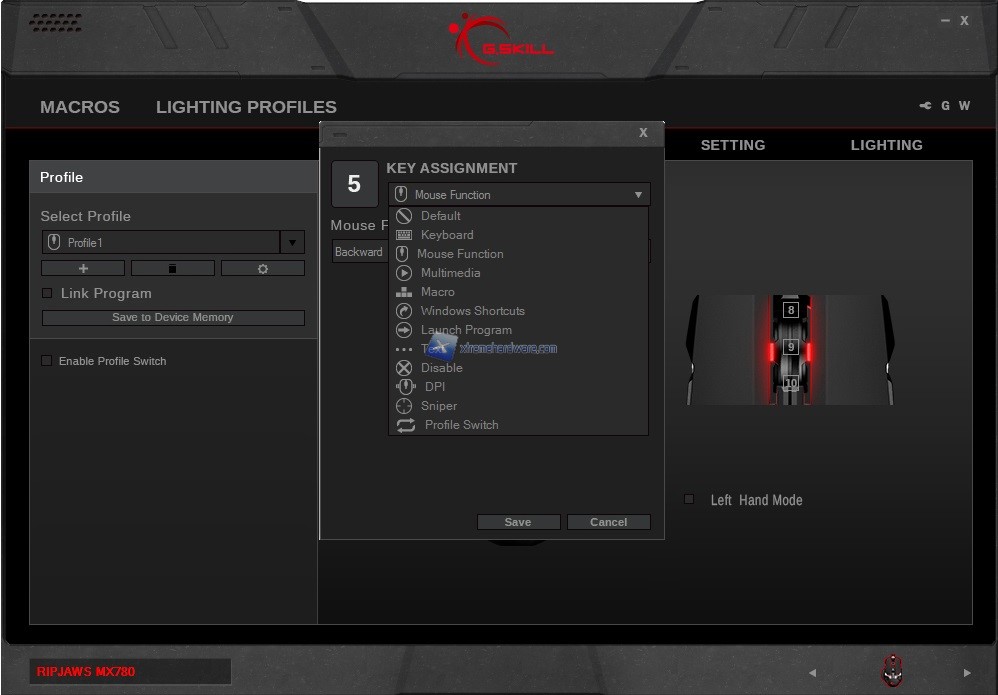
Task: Collapse the Key Assignment function dropdown
Action: 638,195
